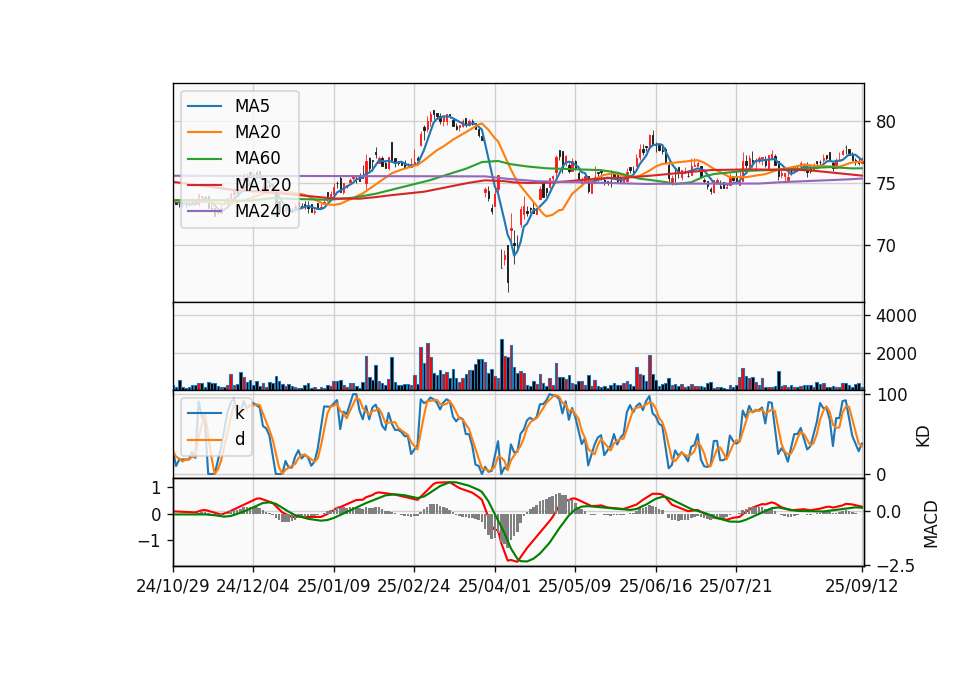Click the KD axis title

click(x=923, y=437)
